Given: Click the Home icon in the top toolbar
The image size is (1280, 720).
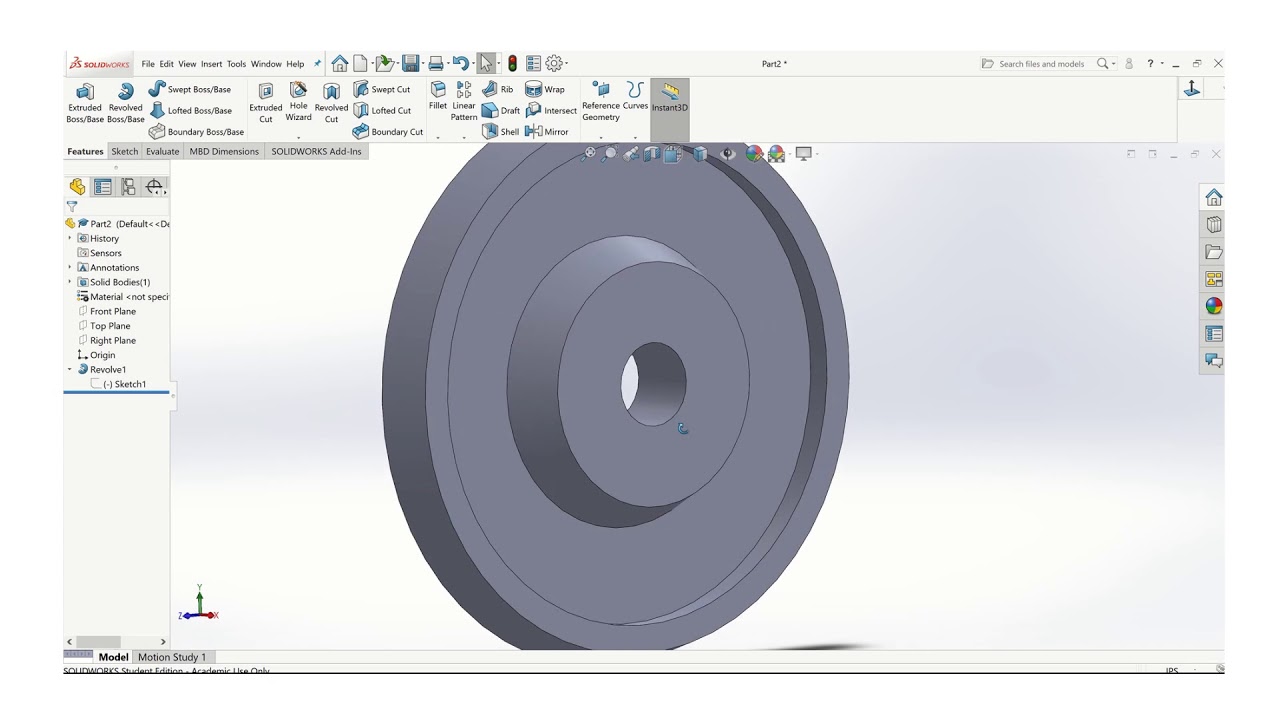Looking at the screenshot, I should pos(340,63).
